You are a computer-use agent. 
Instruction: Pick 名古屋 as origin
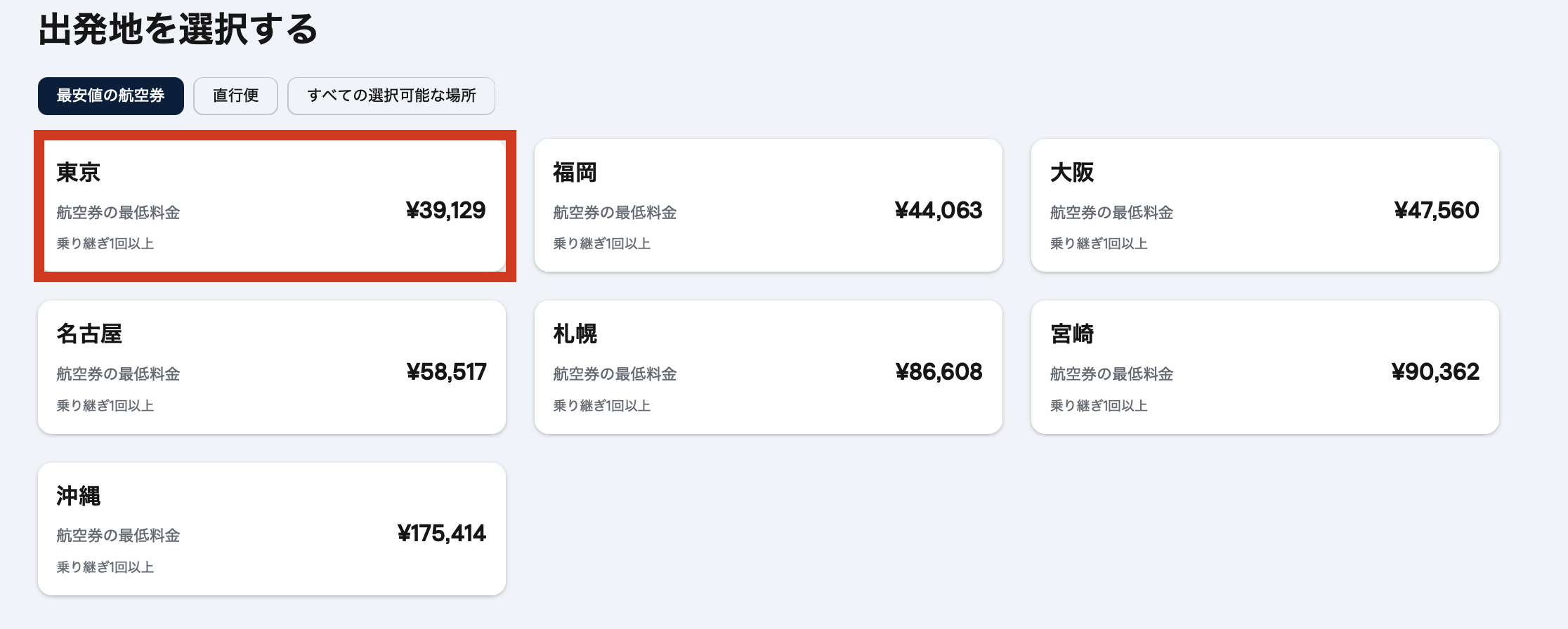(x=272, y=367)
